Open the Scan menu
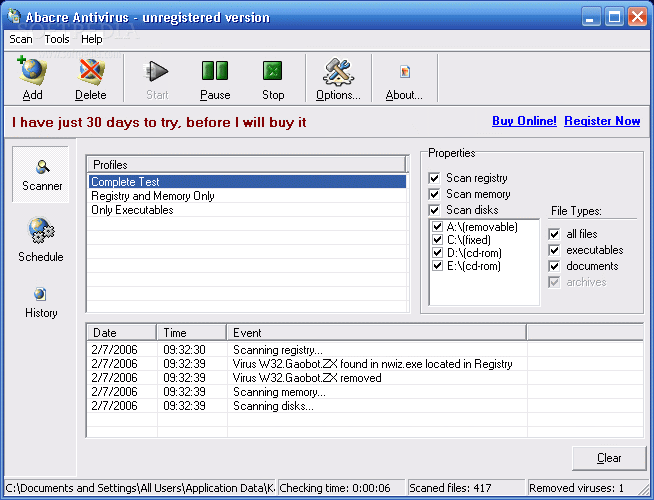The image size is (654, 500). click(x=21, y=39)
